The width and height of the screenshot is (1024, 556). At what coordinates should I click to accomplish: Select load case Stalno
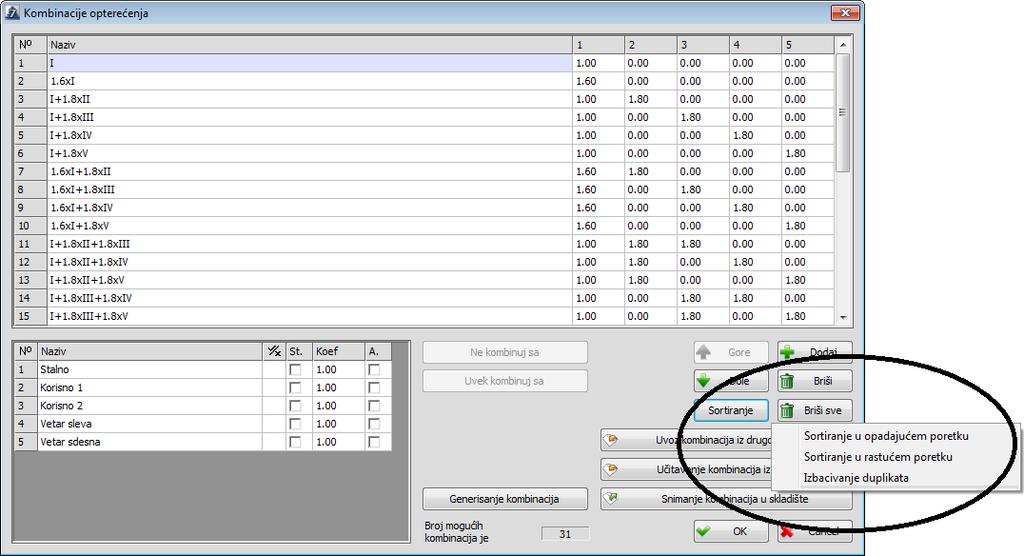tap(150, 370)
